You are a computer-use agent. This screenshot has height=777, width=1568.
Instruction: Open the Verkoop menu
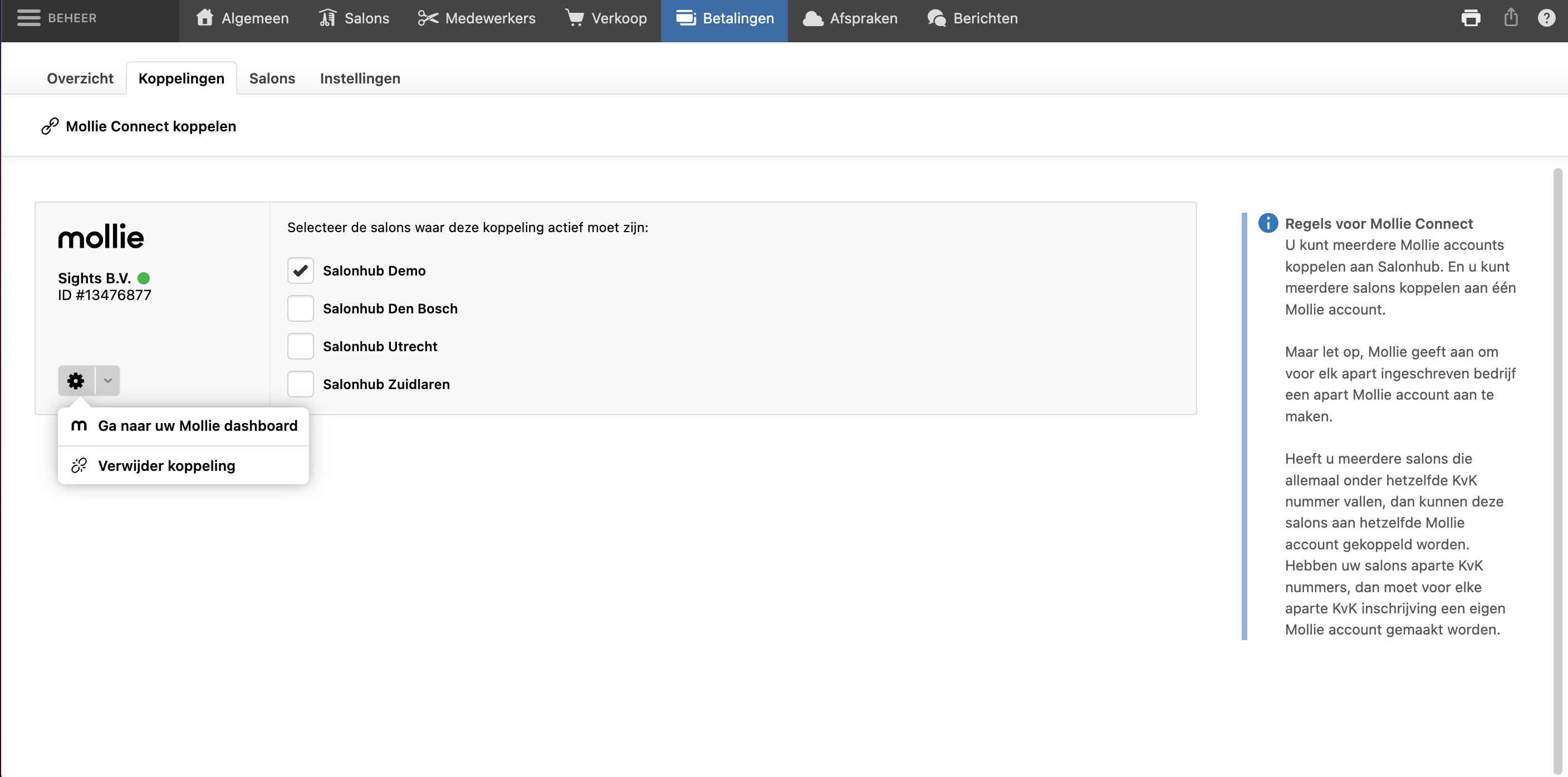606,18
